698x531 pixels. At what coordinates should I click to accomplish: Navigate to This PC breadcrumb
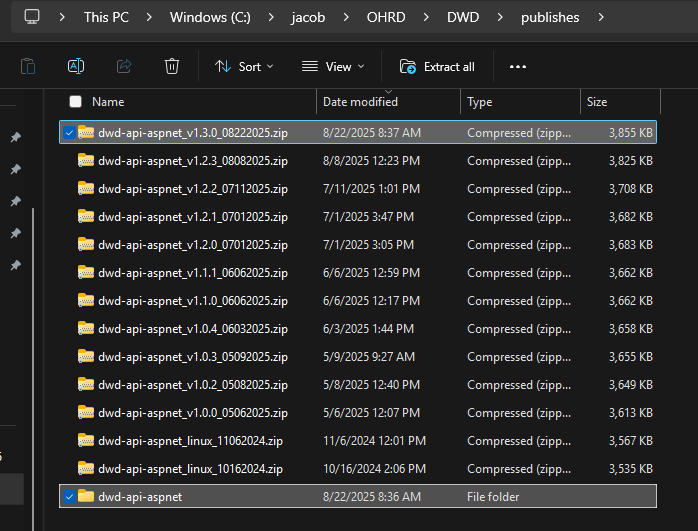(106, 17)
